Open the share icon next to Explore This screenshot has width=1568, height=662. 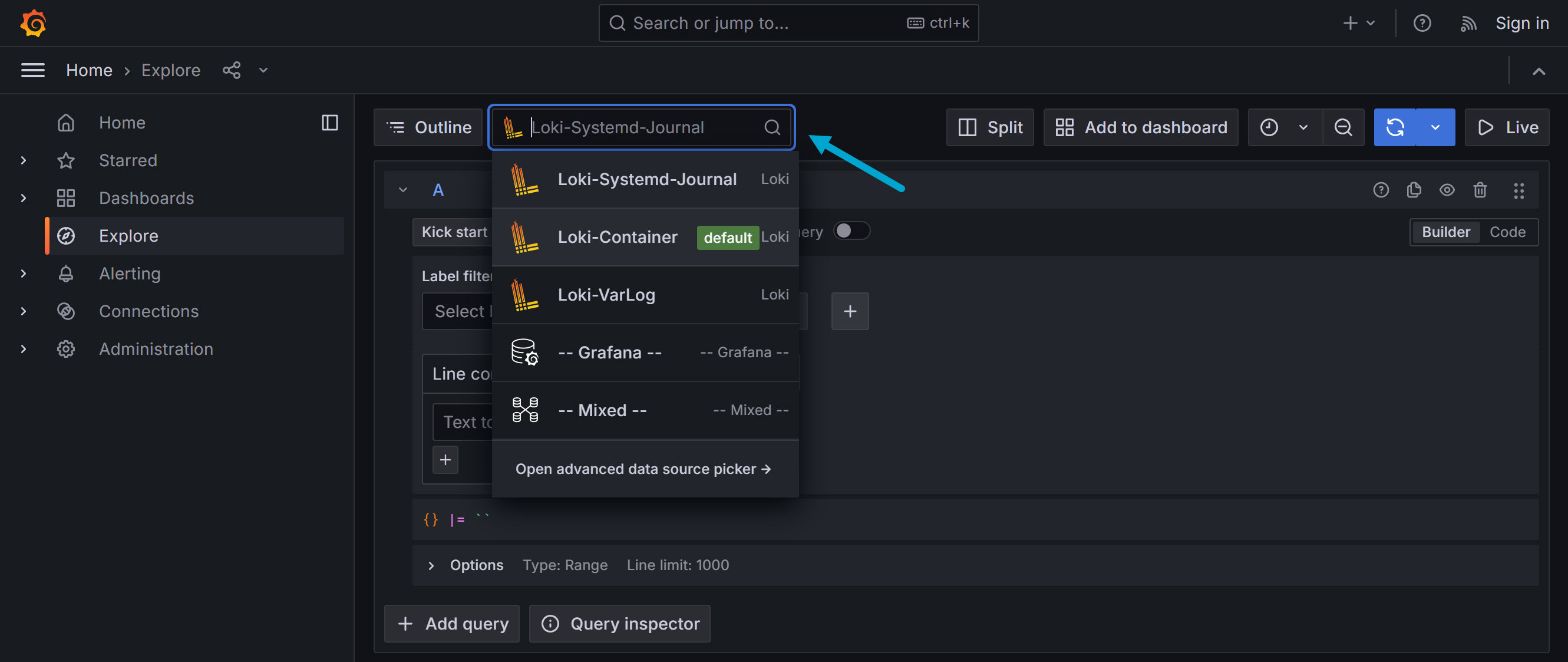(232, 70)
